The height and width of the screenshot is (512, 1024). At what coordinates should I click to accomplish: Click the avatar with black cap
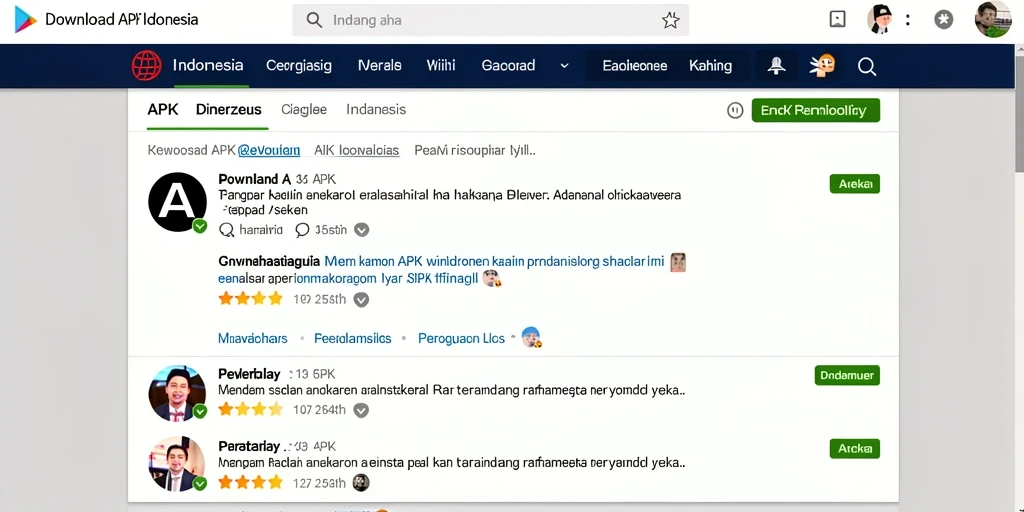click(879, 19)
